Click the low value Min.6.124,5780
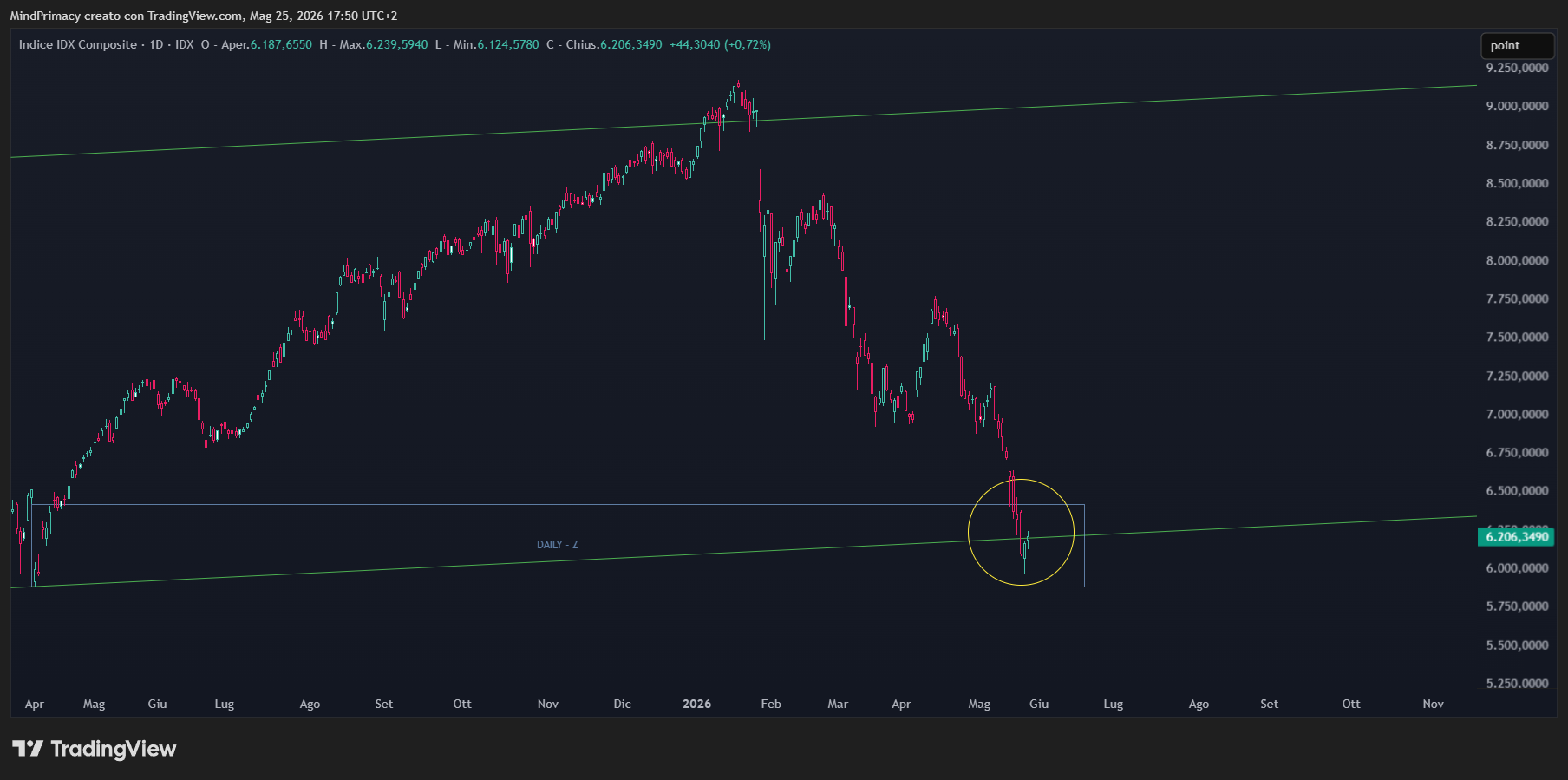 (x=496, y=44)
